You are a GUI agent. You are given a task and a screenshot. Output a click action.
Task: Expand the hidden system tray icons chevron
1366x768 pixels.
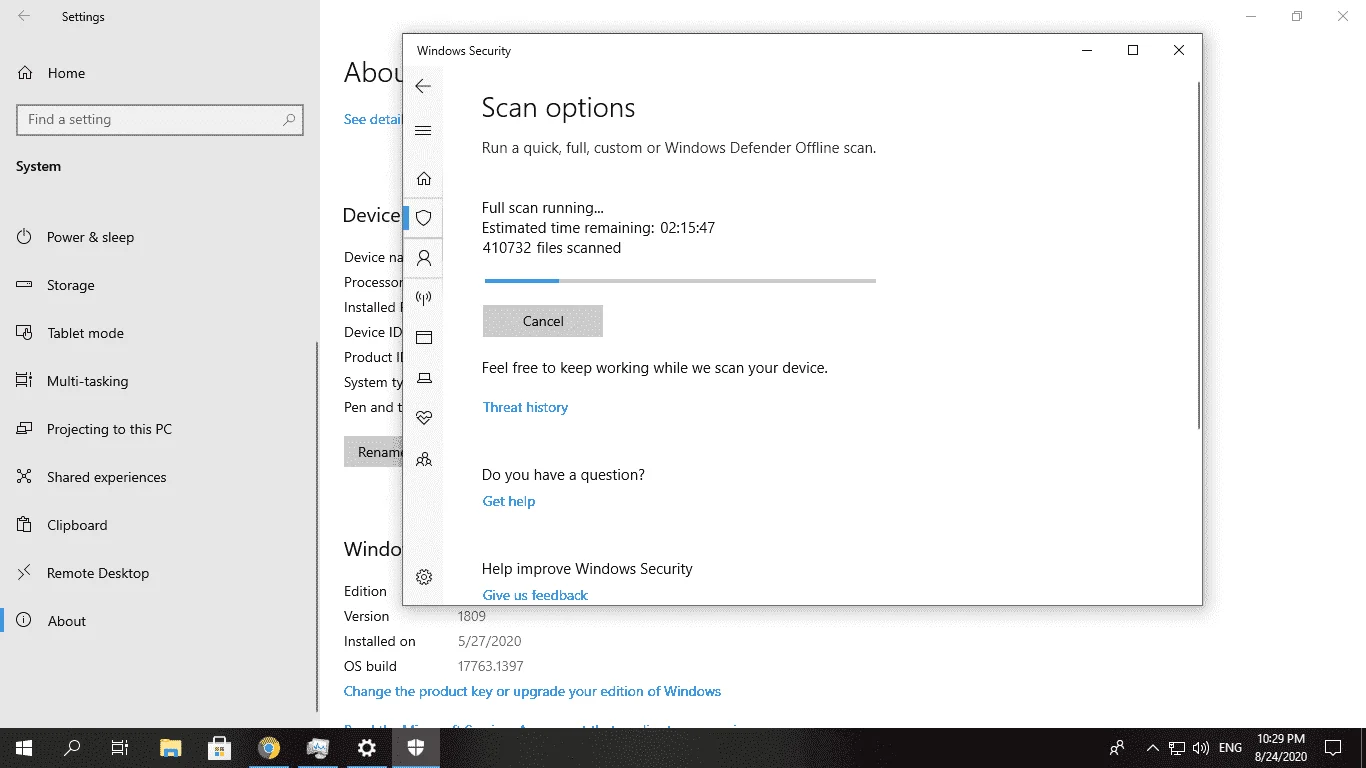coord(1152,748)
